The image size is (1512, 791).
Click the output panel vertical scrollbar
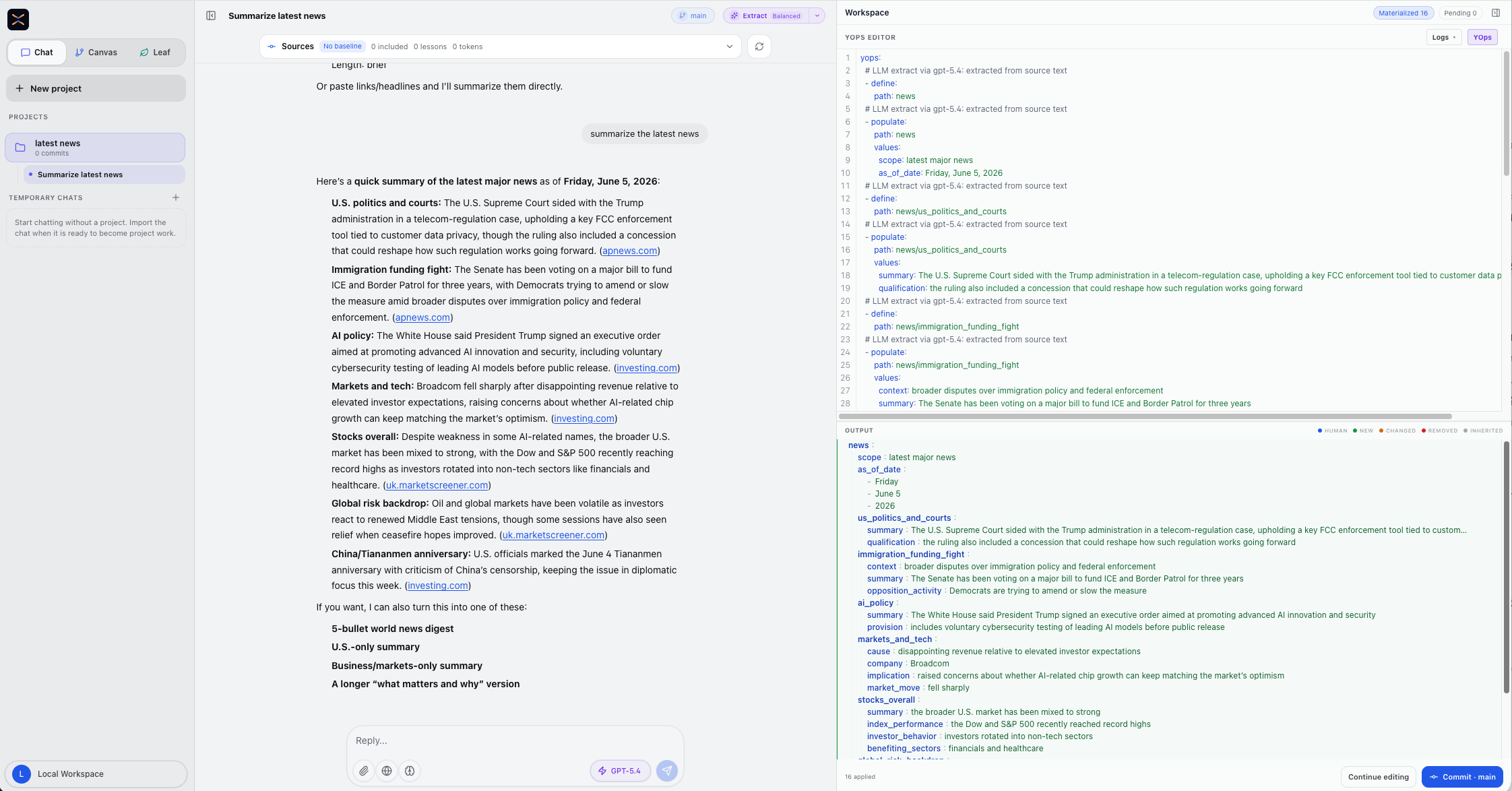click(x=1506, y=567)
